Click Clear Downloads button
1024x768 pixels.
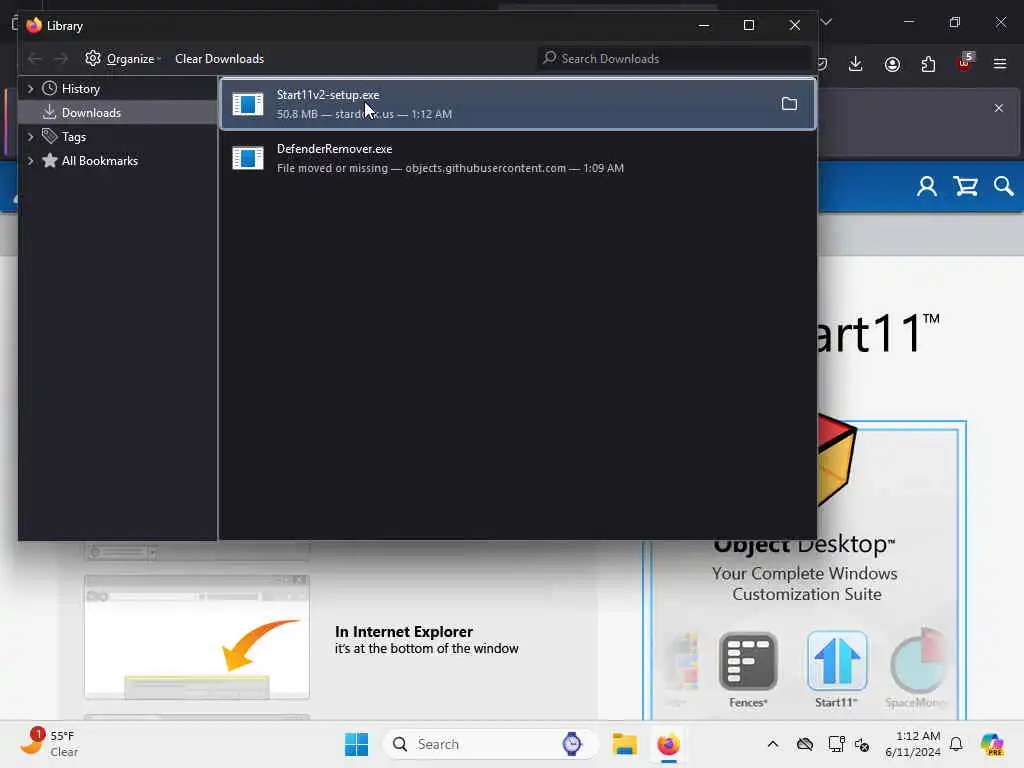click(x=219, y=59)
